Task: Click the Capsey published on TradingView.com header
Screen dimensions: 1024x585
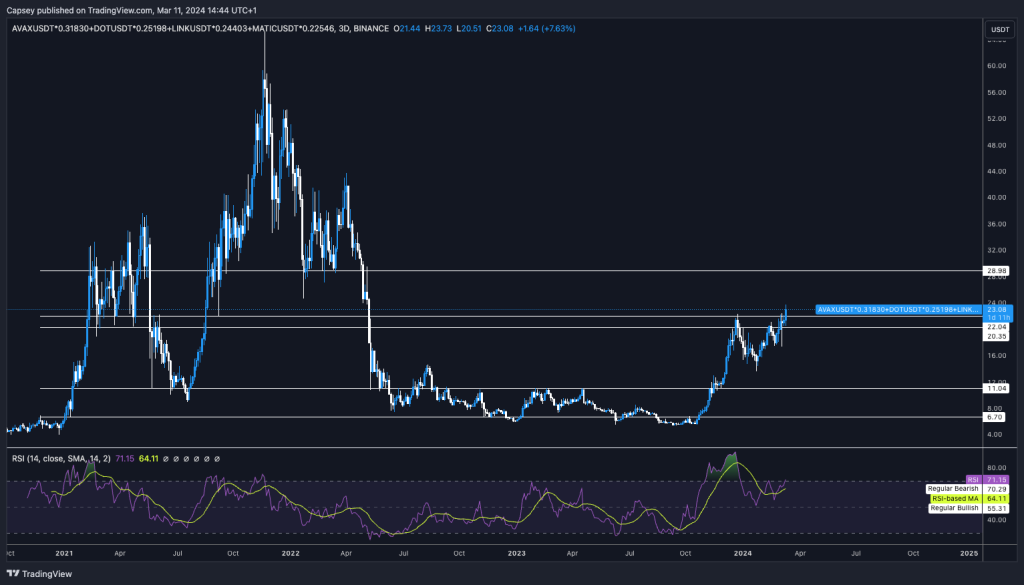Action: pyautogui.click(x=132, y=10)
